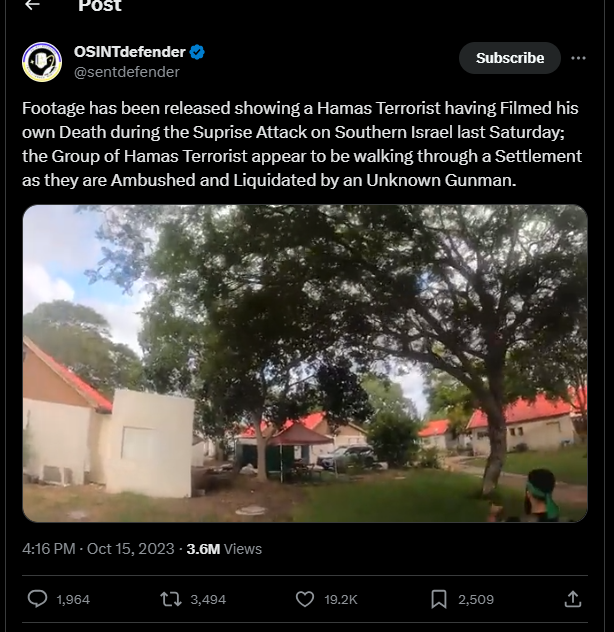Click the 4:16 PM Oct 15, 2023 timestamp
Image resolution: width=614 pixels, height=632 pixels.
[98, 548]
